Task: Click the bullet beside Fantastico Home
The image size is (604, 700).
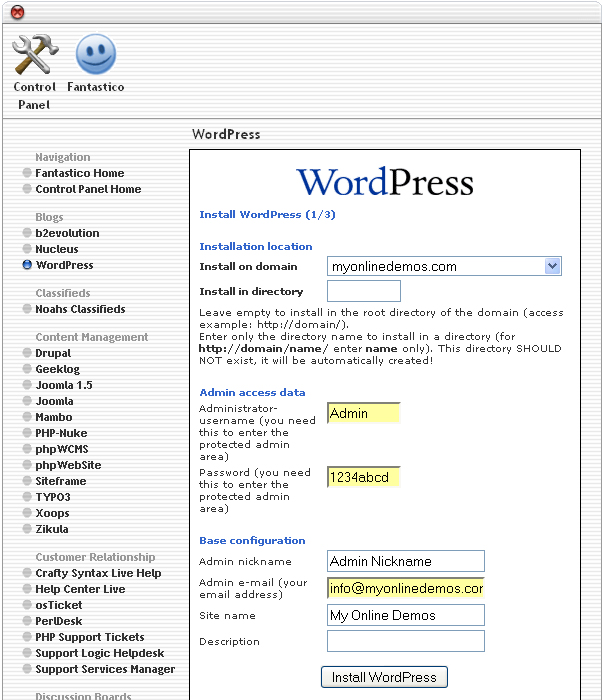Action: [27, 172]
